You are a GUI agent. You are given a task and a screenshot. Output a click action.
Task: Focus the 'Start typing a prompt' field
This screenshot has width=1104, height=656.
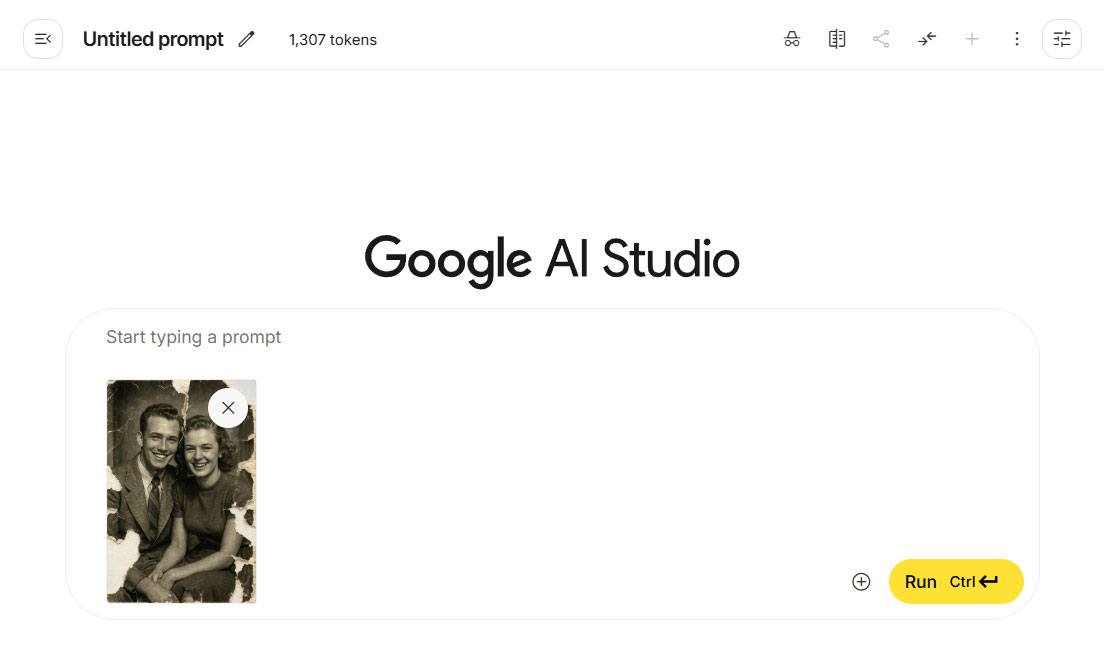[400, 337]
